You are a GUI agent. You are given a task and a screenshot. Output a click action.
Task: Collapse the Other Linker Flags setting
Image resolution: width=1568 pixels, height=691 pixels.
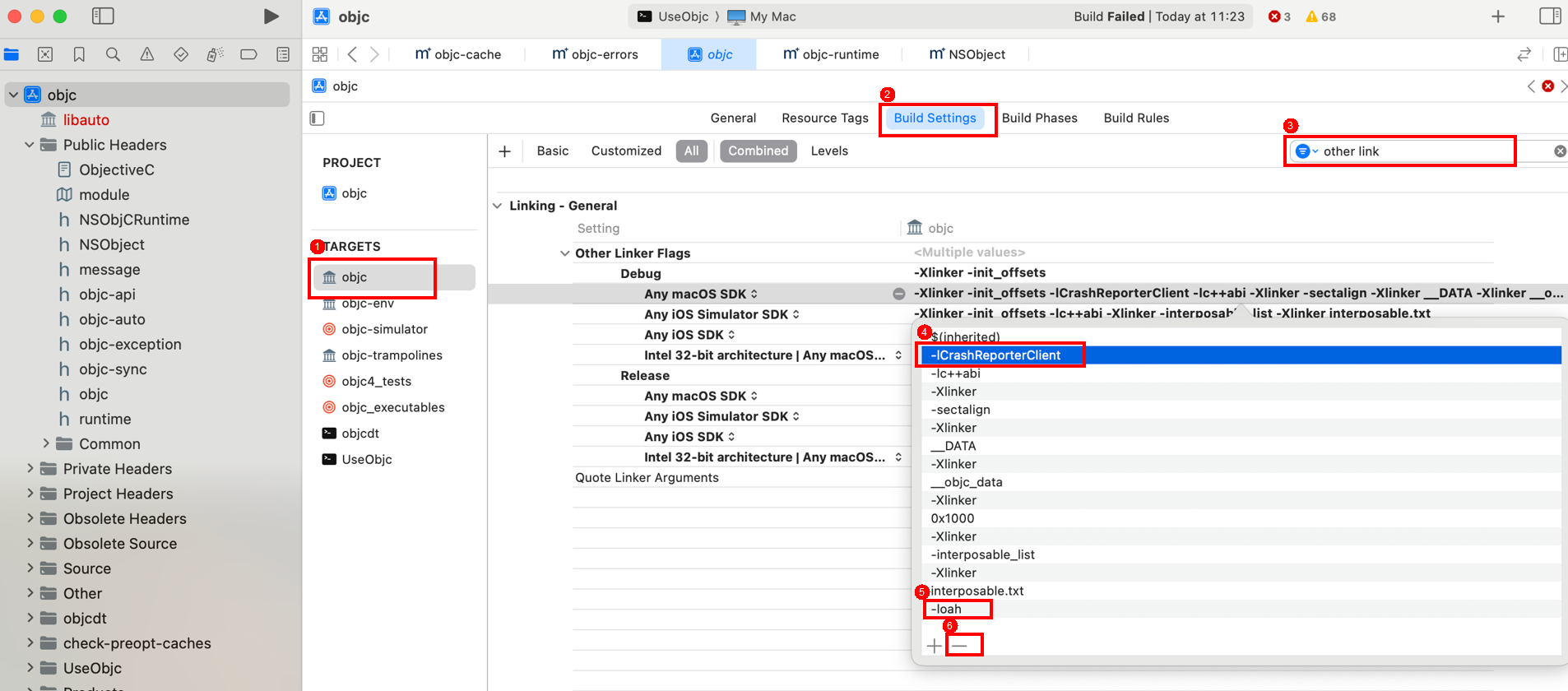point(565,253)
